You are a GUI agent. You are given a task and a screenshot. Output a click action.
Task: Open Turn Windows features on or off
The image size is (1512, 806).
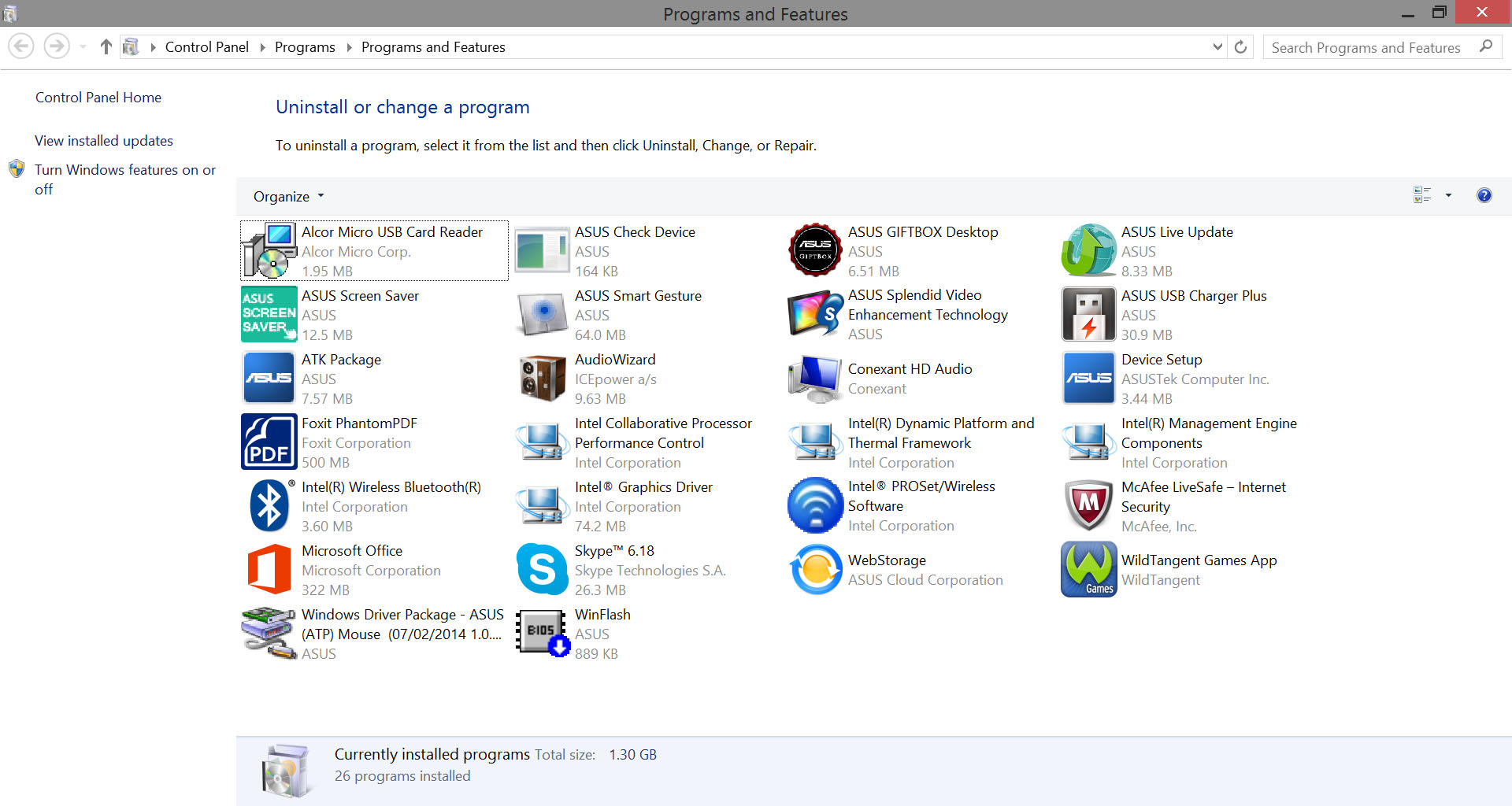pyautogui.click(x=124, y=179)
